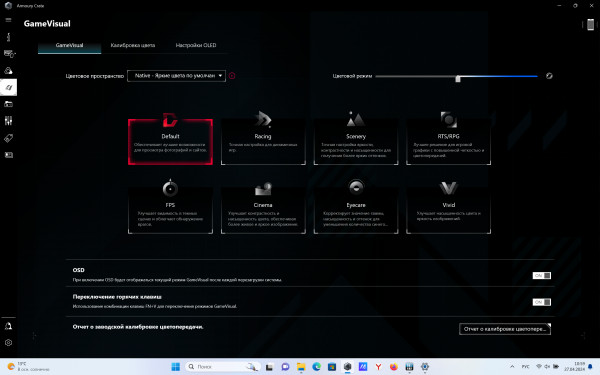Open the Отчет о калибровке цветопере... button
This screenshot has width=600, height=375.
coord(505,329)
